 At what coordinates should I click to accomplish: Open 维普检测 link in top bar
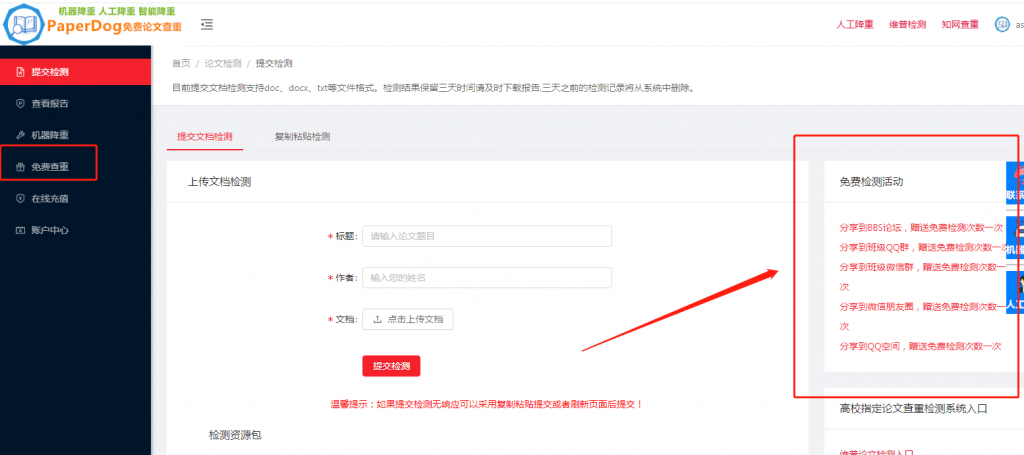(x=907, y=24)
